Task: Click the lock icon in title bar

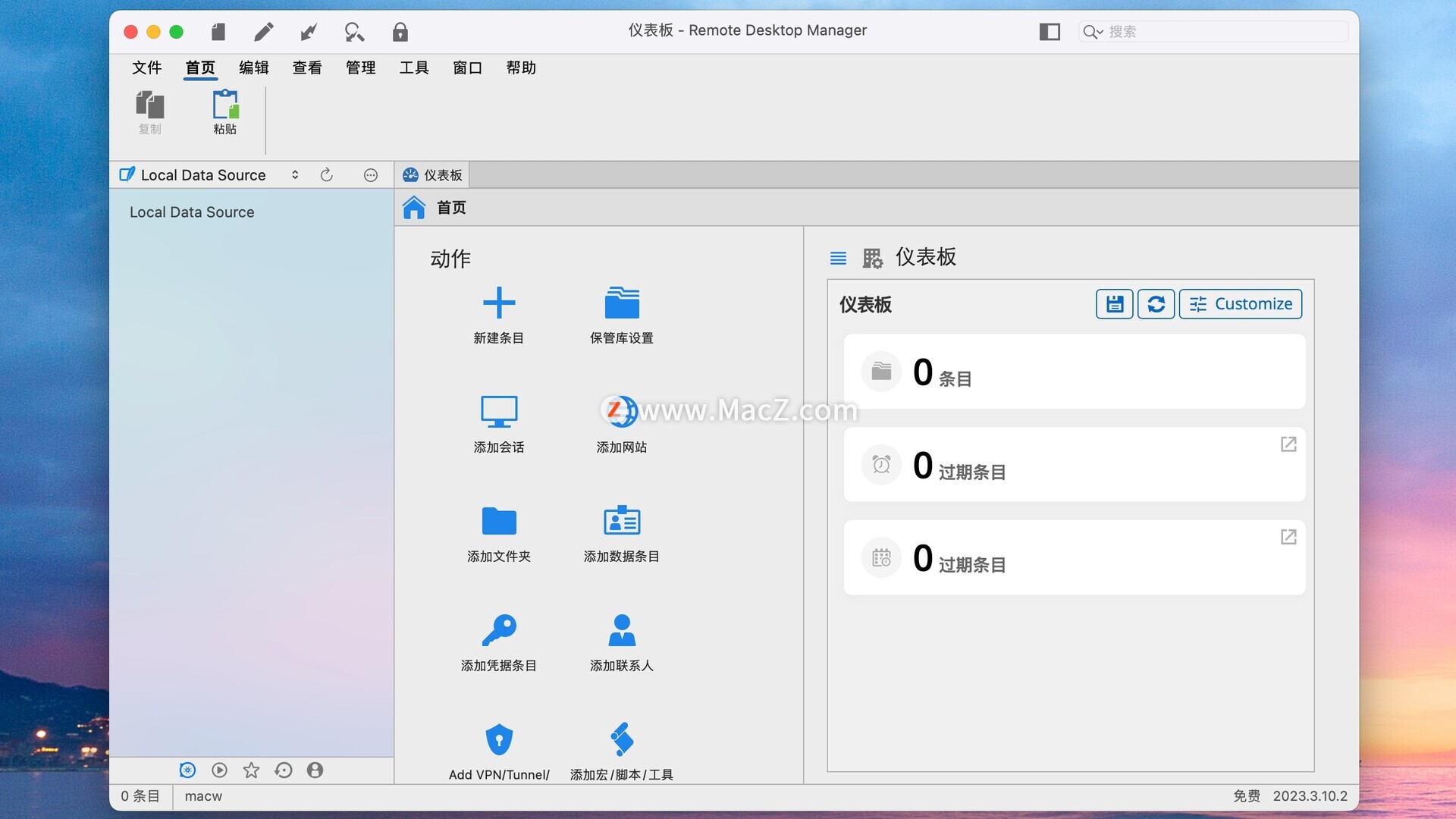Action: click(x=400, y=32)
